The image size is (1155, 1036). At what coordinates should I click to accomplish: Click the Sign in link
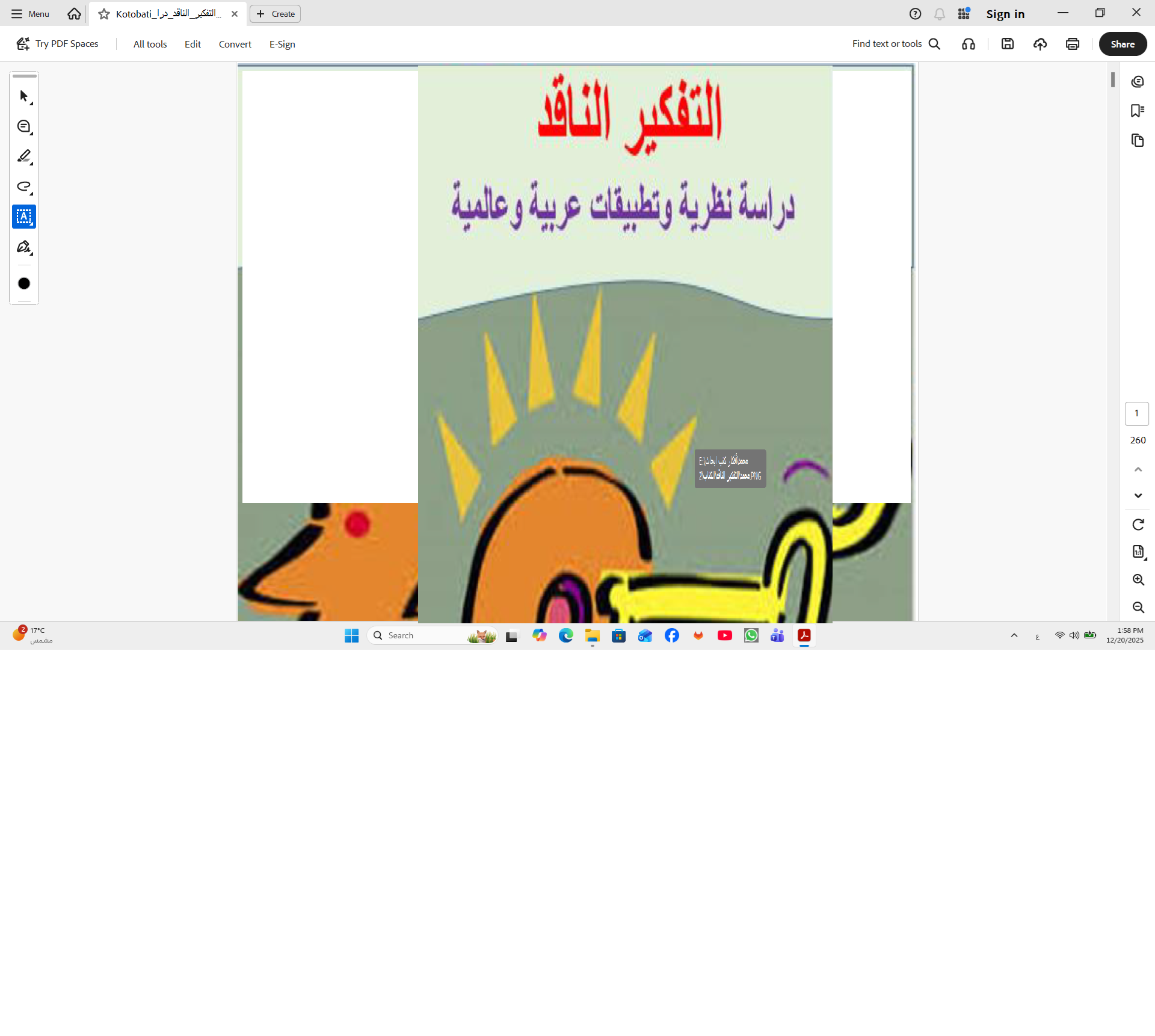1005,14
